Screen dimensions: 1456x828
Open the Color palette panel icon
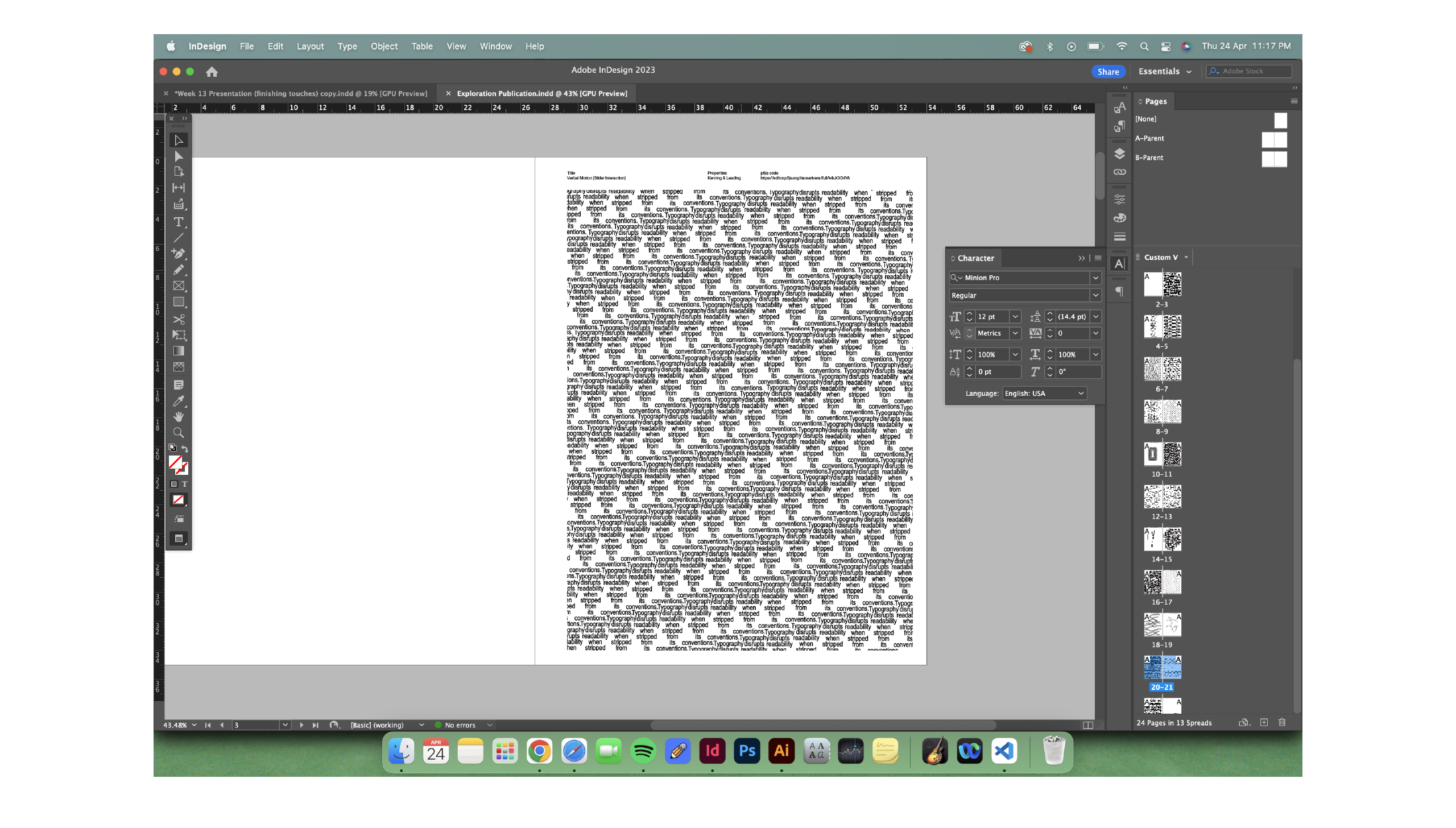point(1119,218)
